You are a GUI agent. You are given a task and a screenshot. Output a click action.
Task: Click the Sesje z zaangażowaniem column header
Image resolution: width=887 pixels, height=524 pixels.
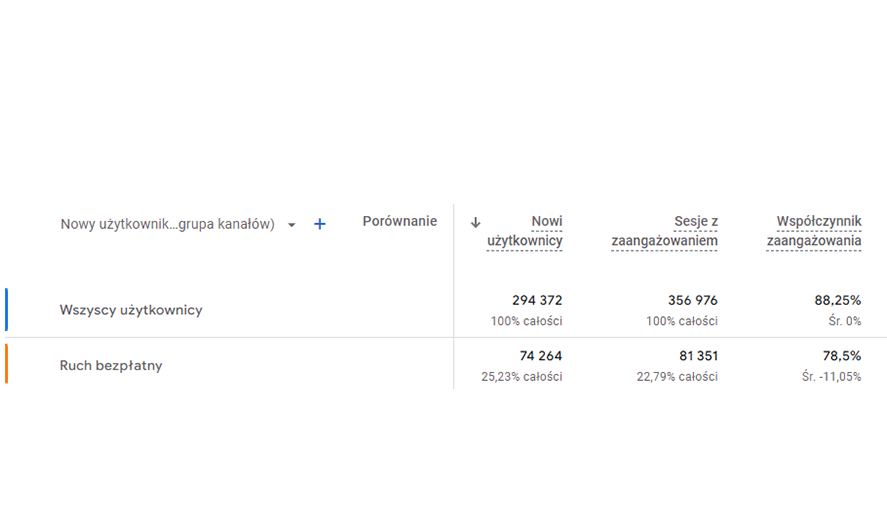(665, 231)
